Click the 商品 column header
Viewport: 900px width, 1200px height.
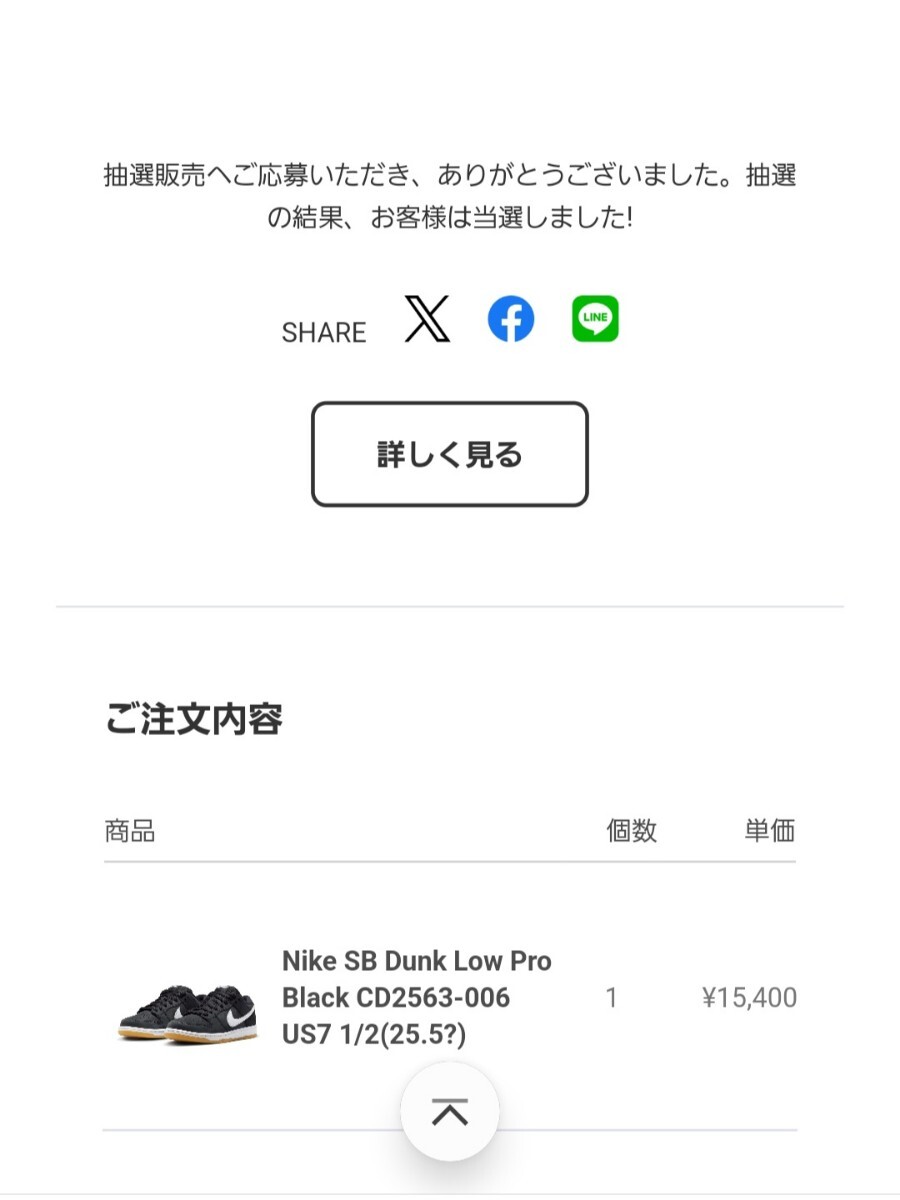coord(130,830)
